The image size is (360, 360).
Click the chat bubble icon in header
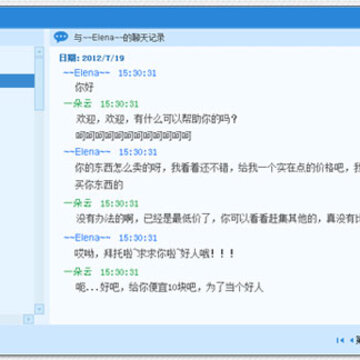[61, 37]
